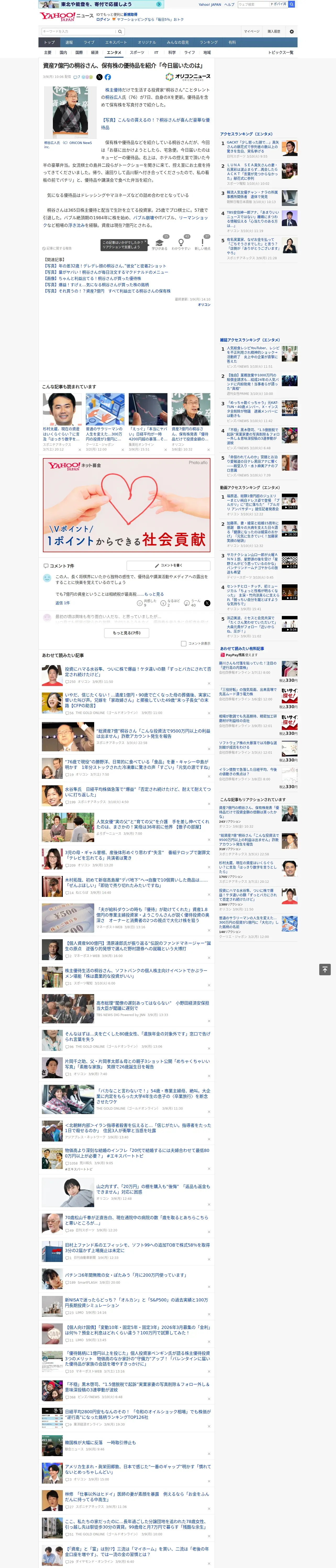Click the scroll-to-top arrow button
Viewport: 336px width, 1568px height.
[x=325, y=969]
